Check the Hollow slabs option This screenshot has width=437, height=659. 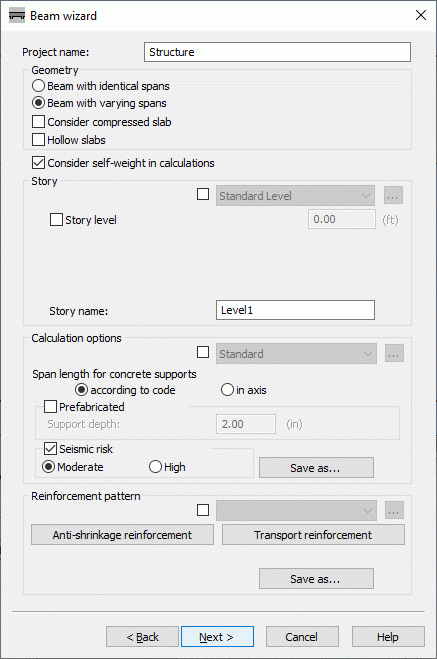pyautogui.click(x=69, y=140)
